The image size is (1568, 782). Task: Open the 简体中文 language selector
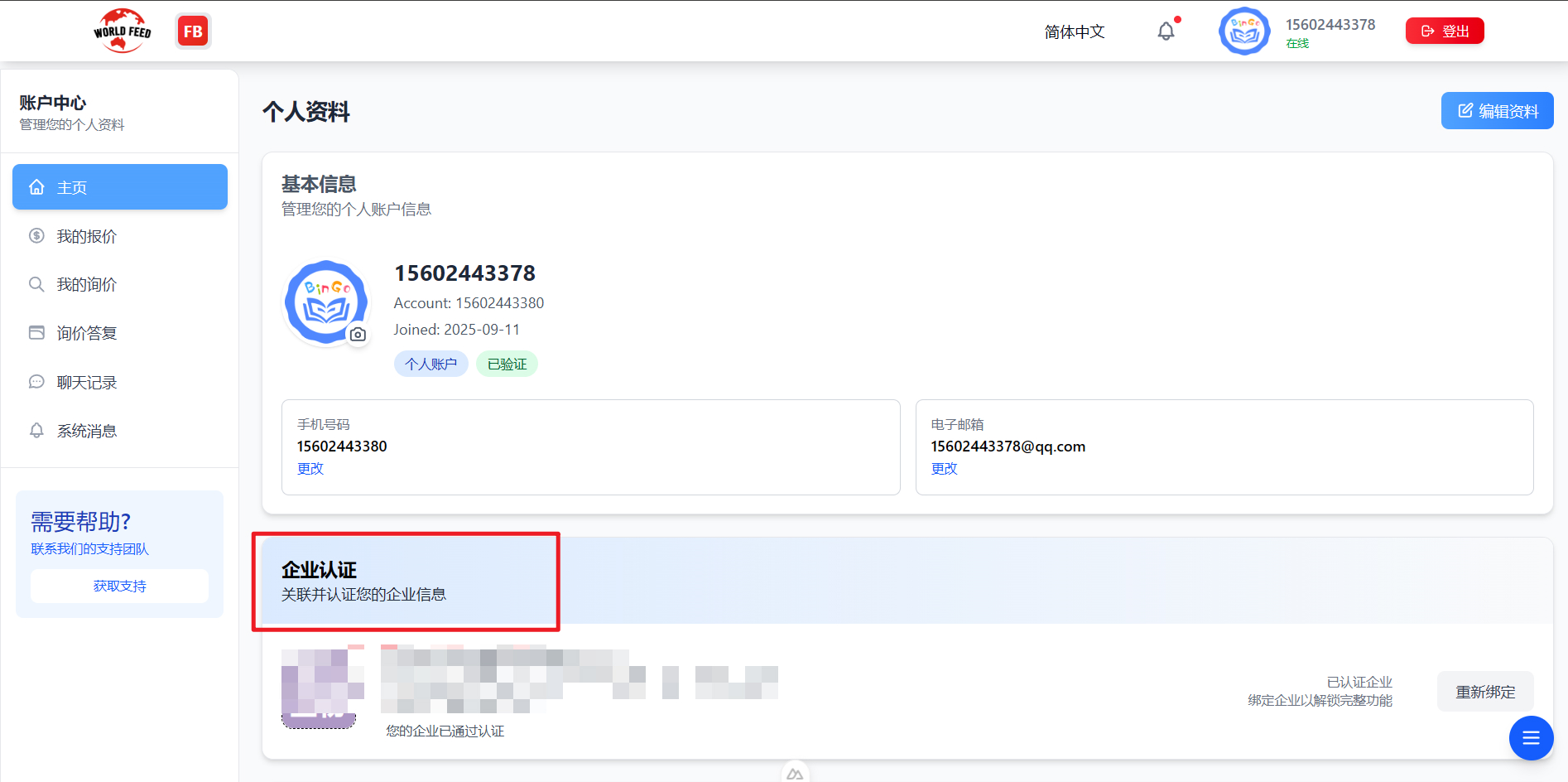point(1074,31)
